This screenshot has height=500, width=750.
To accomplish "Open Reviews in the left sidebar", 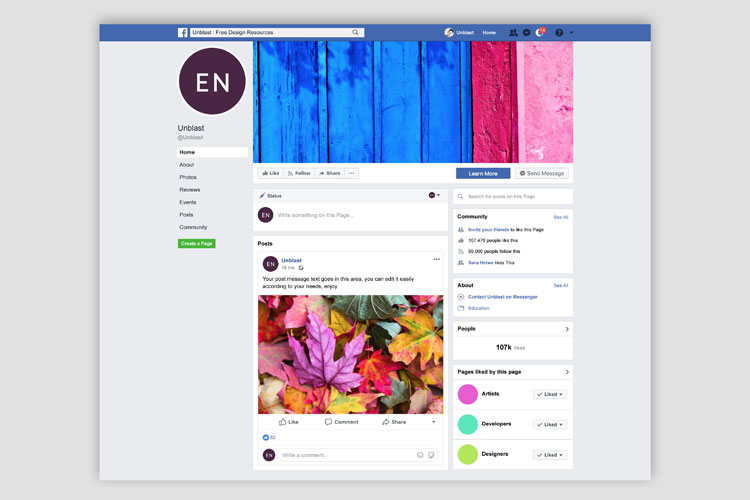I will click(189, 189).
